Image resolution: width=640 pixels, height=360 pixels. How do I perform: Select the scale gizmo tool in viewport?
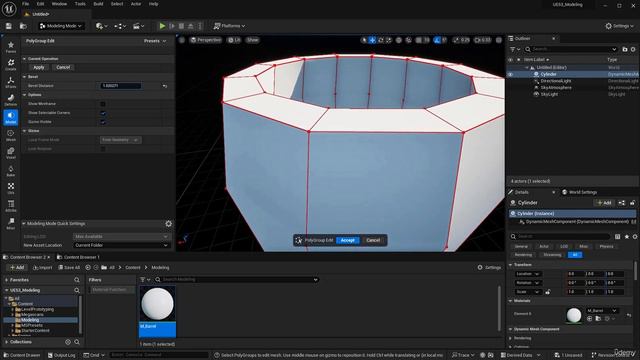click(x=389, y=40)
